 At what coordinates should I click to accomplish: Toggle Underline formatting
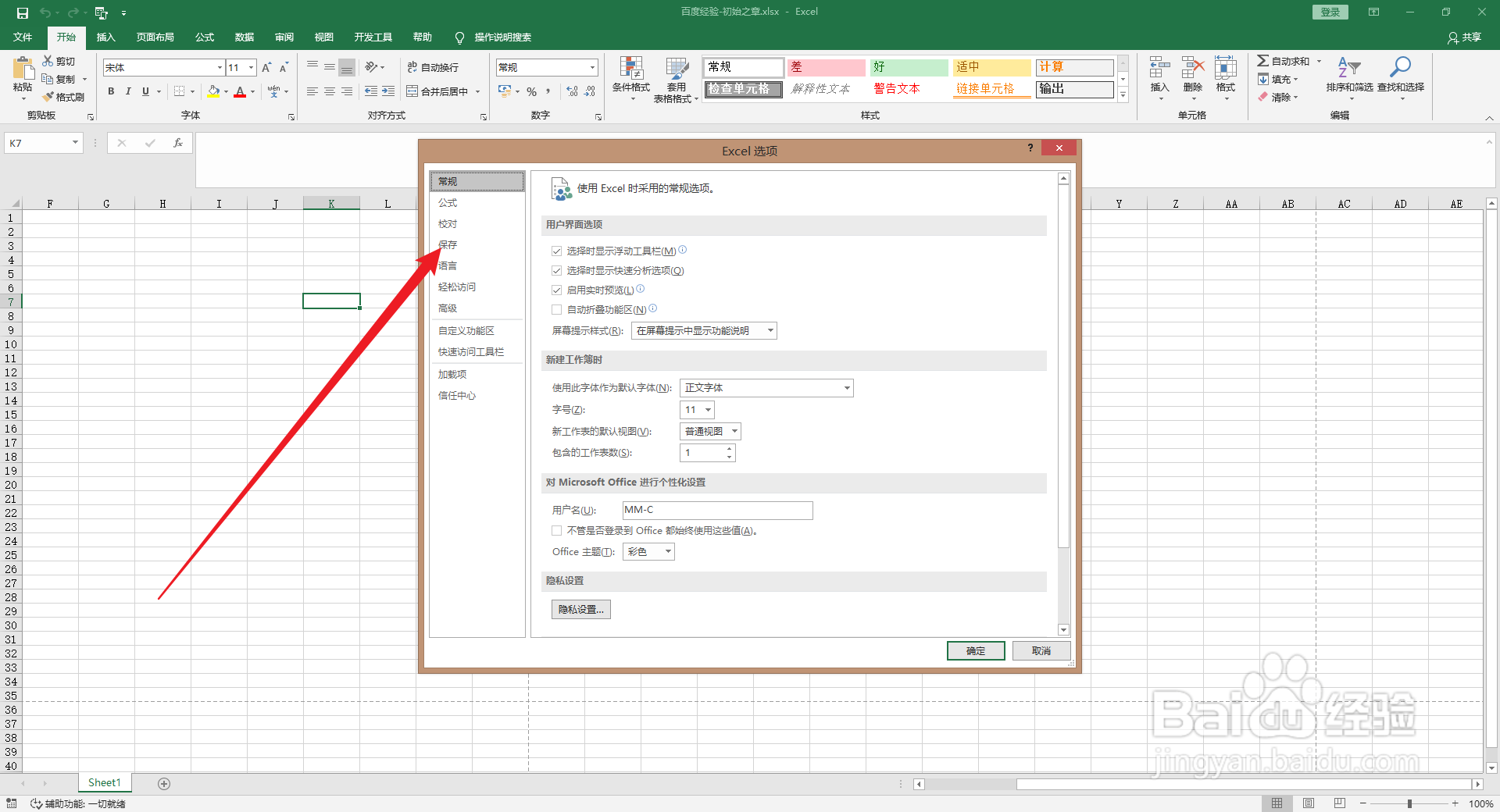point(145,91)
